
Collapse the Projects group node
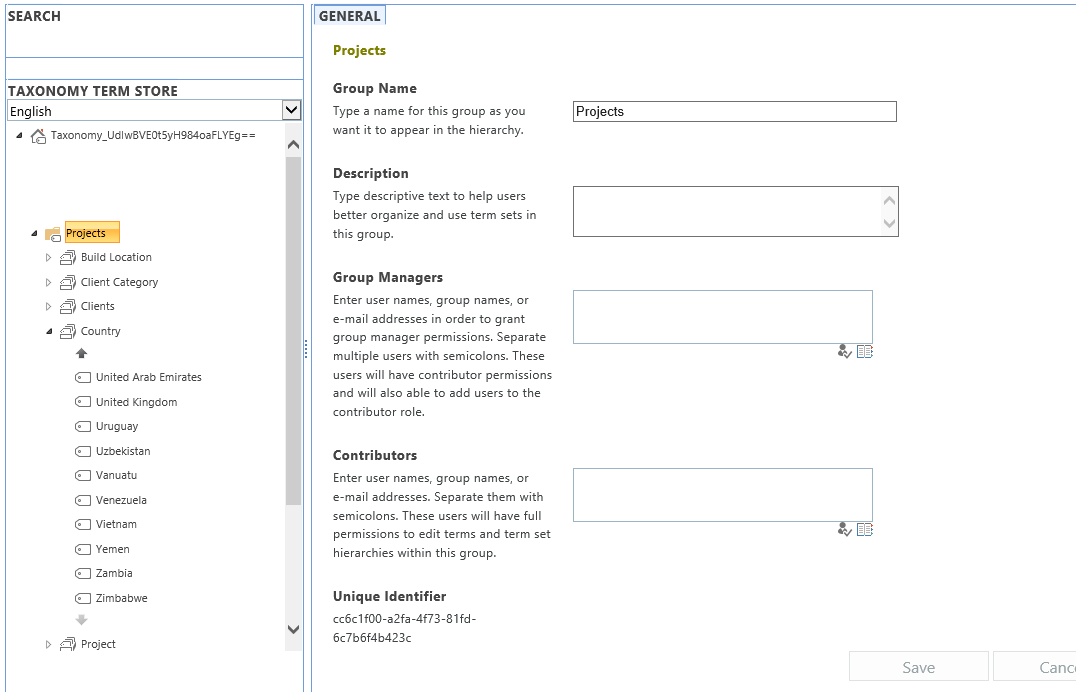click(x=34, y=234)
